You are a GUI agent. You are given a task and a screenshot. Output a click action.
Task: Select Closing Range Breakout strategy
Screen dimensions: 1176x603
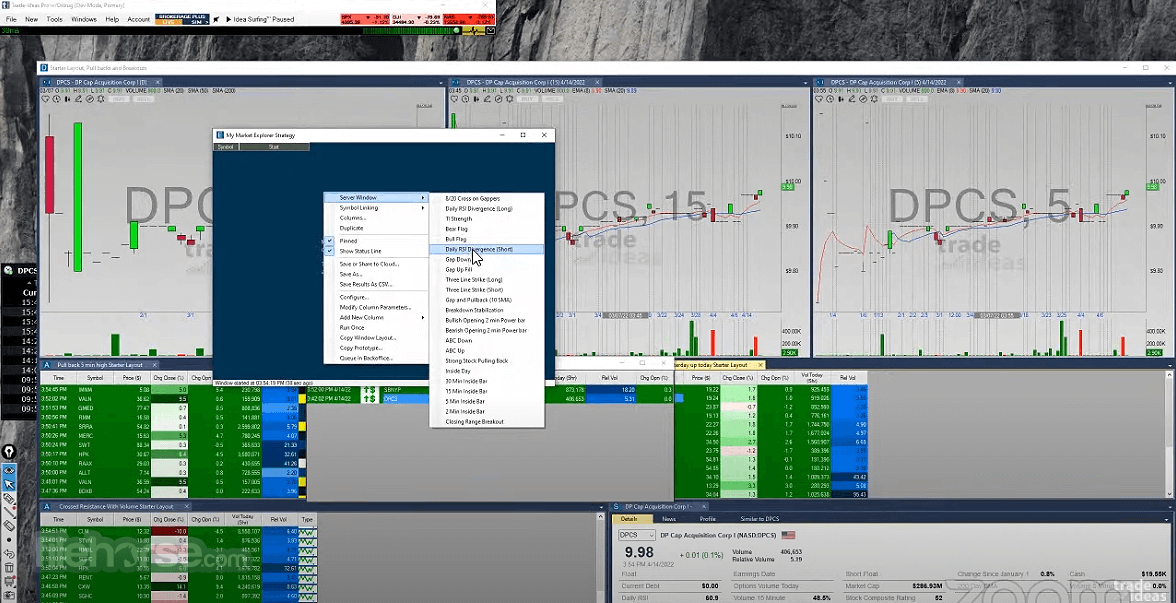click(x=487, y=422)
